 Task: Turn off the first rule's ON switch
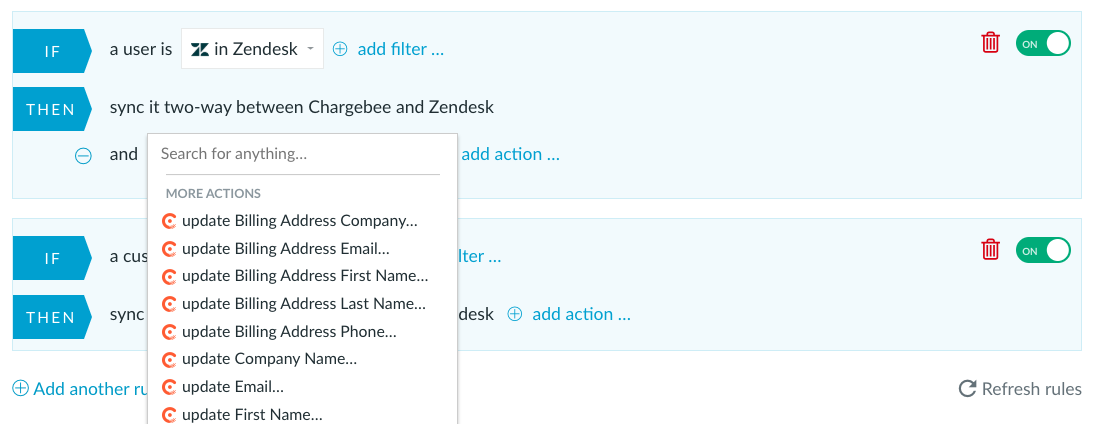click(1044, 43)
